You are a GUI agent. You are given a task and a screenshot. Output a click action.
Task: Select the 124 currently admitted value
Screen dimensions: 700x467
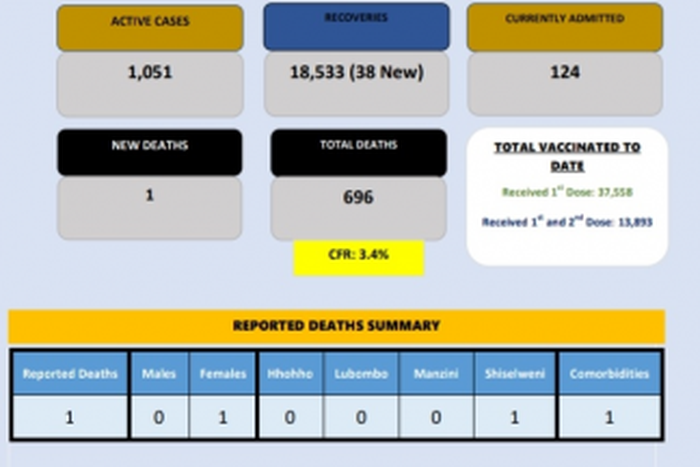pyautogui.click(x=564, y=73)
